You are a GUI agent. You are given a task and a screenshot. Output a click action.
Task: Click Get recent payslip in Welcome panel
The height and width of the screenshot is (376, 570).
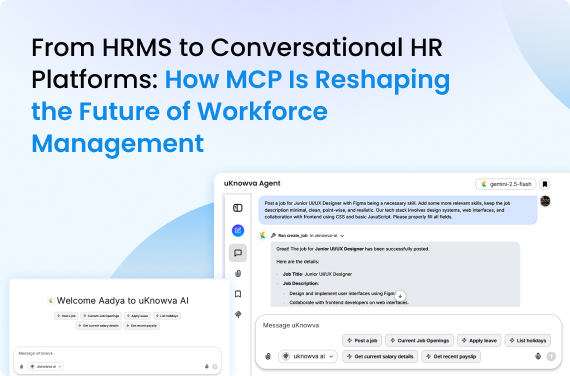(x=141, y=326)
